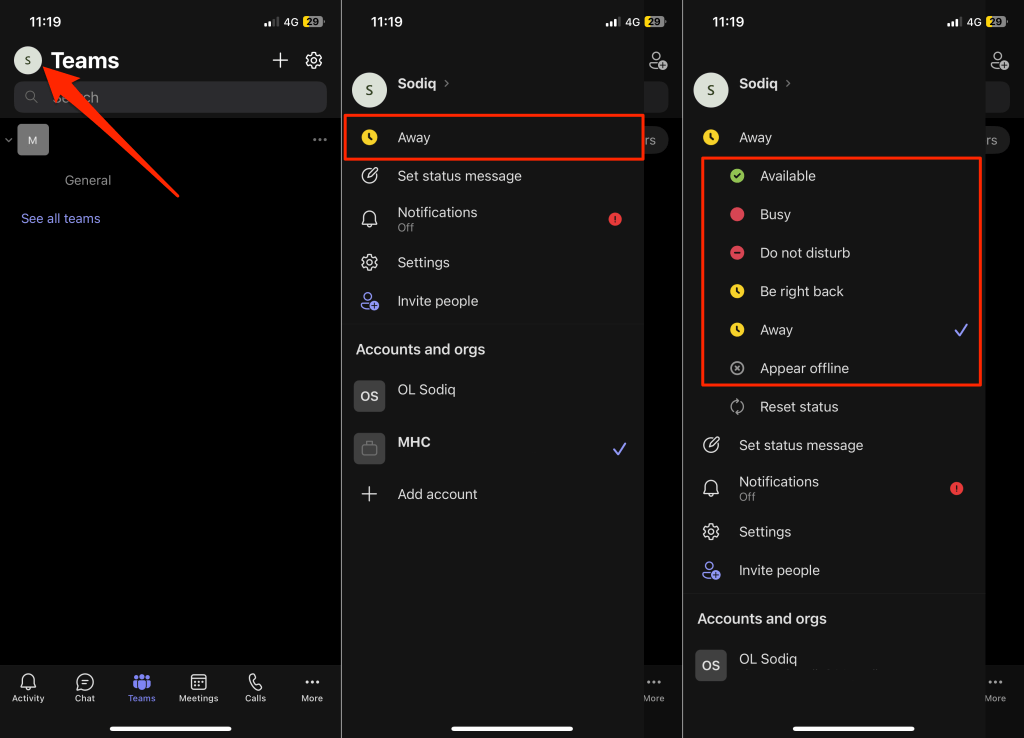Open the More tab in first screen
The height and width of the screenshot is (738, 1024).
click(x=312, y=688)
